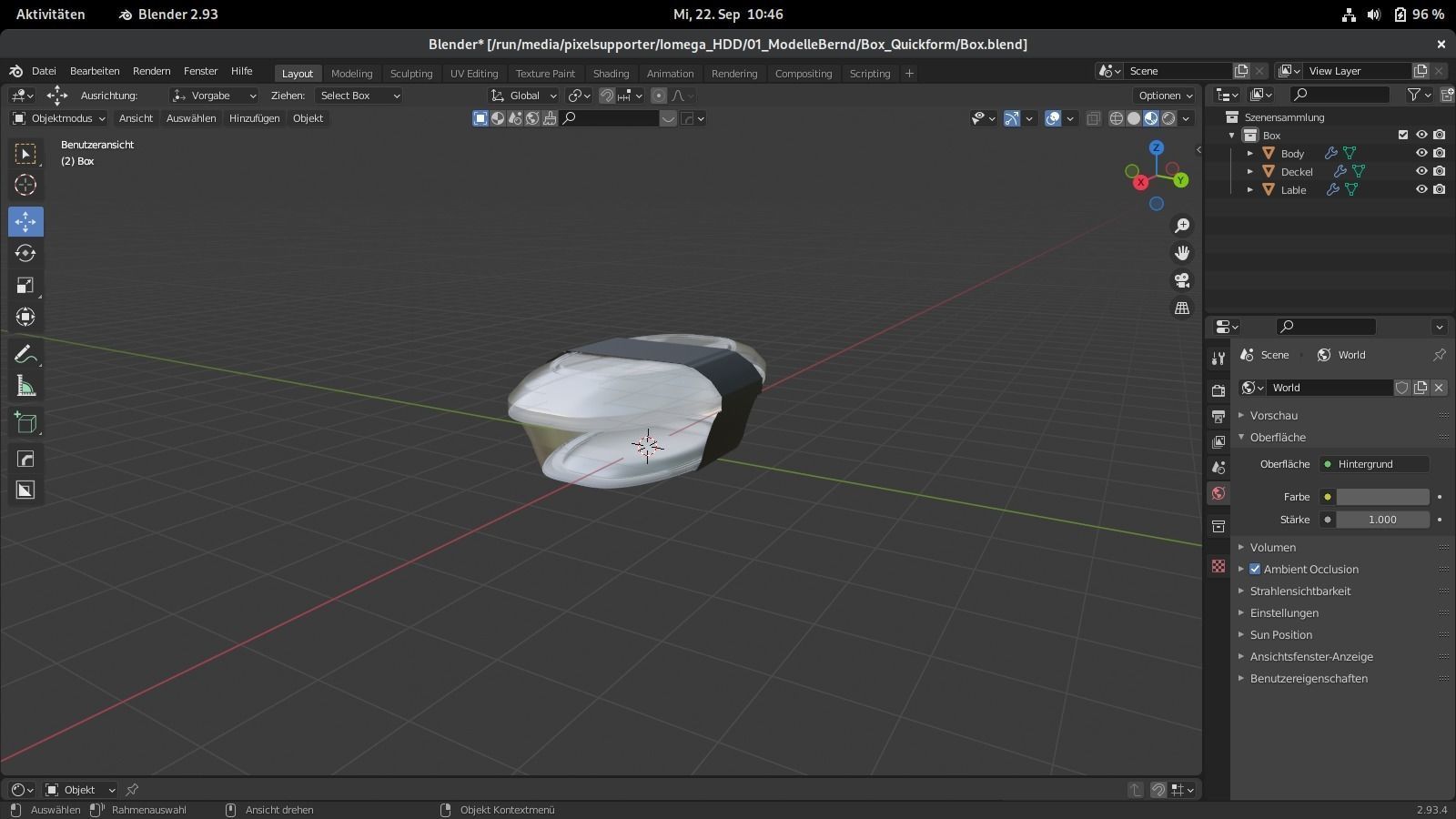The image size is (1456, 819).
Task: Activate the Scale tool
Action: [25, 285]
